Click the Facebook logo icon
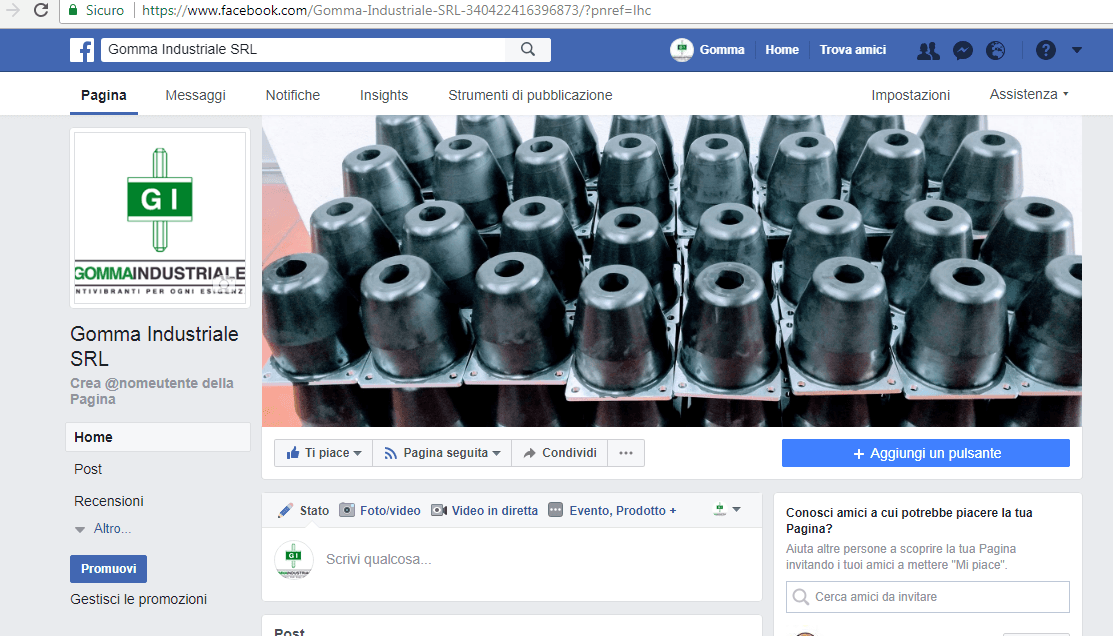 82,50
